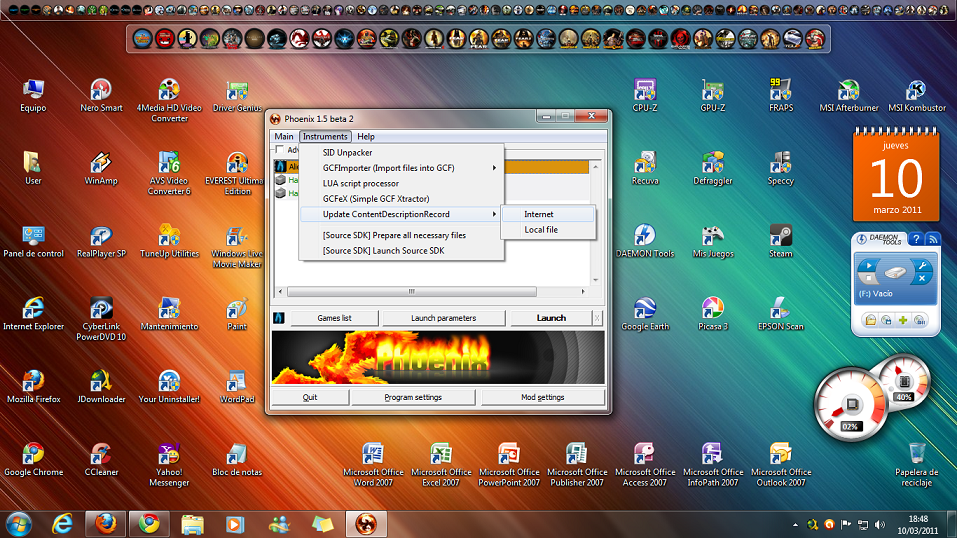The width and height of the screenshot is (957, 538).
Task: Open Microsoft Office Excel 2007 icon
Action: (441, 465)
